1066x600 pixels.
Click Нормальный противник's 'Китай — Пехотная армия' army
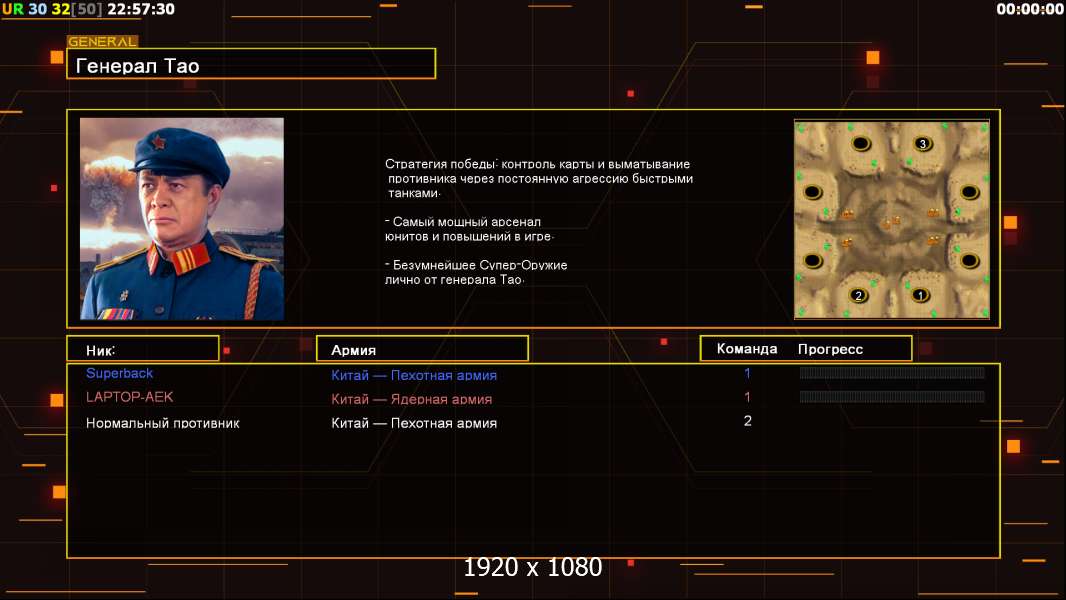(x=413, y=423)
